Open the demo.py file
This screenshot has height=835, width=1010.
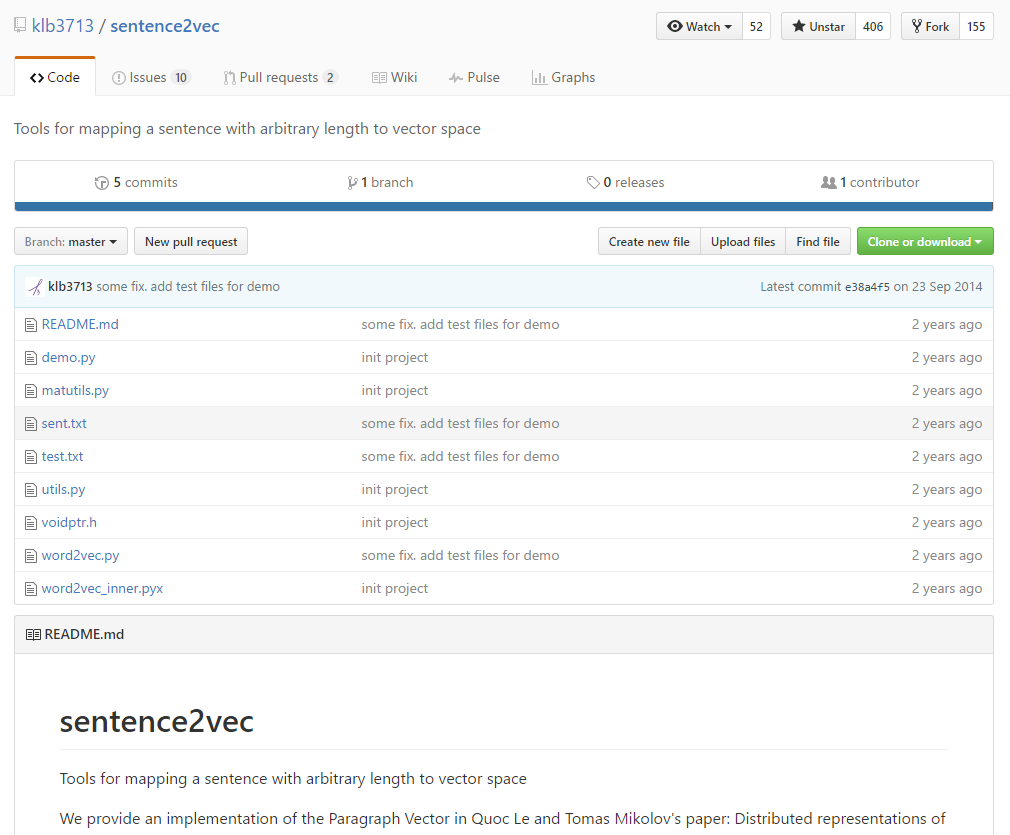pos(68,358)
